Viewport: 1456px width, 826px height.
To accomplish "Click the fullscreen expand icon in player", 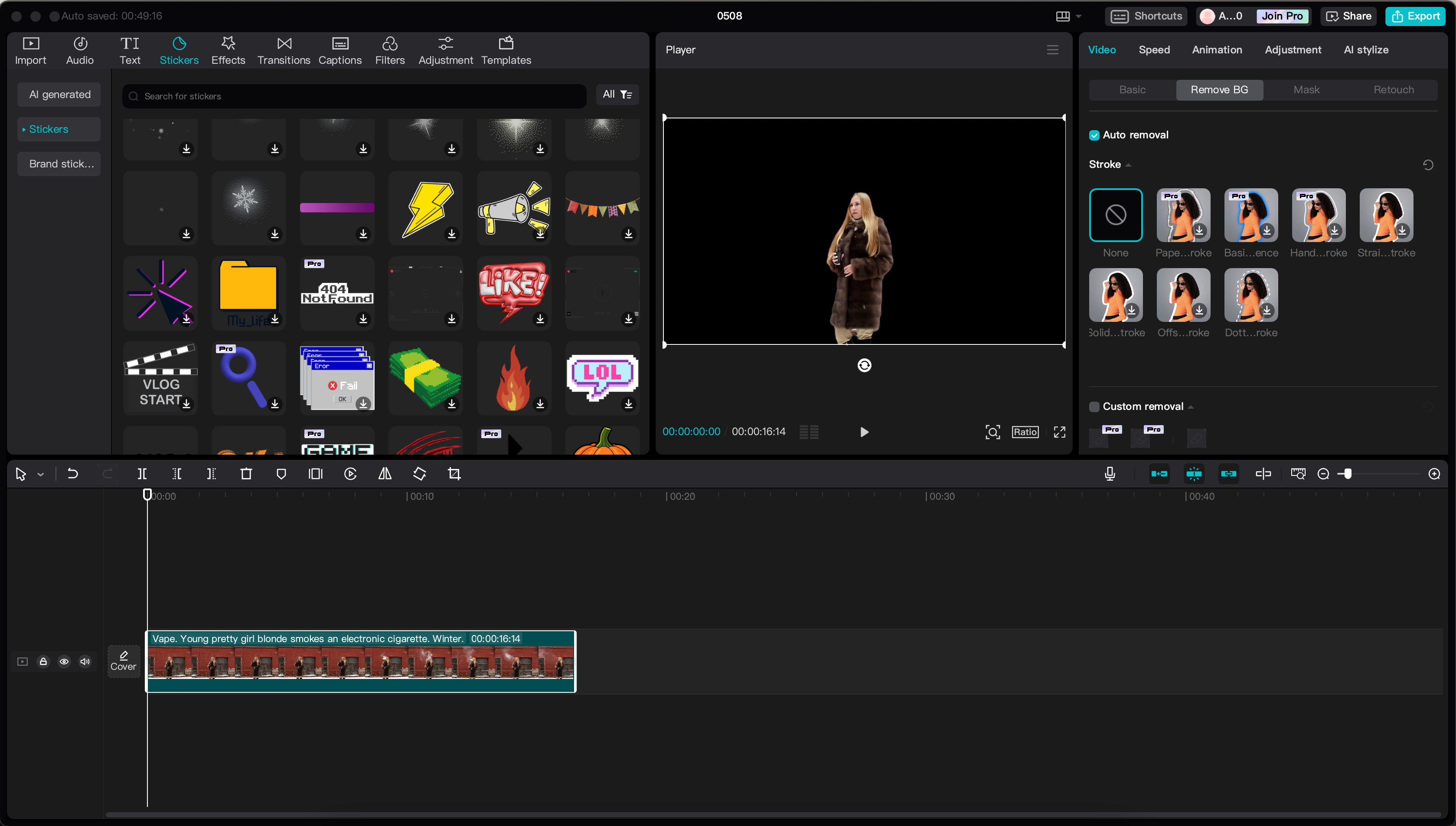I will click(x=1059, y=432).
